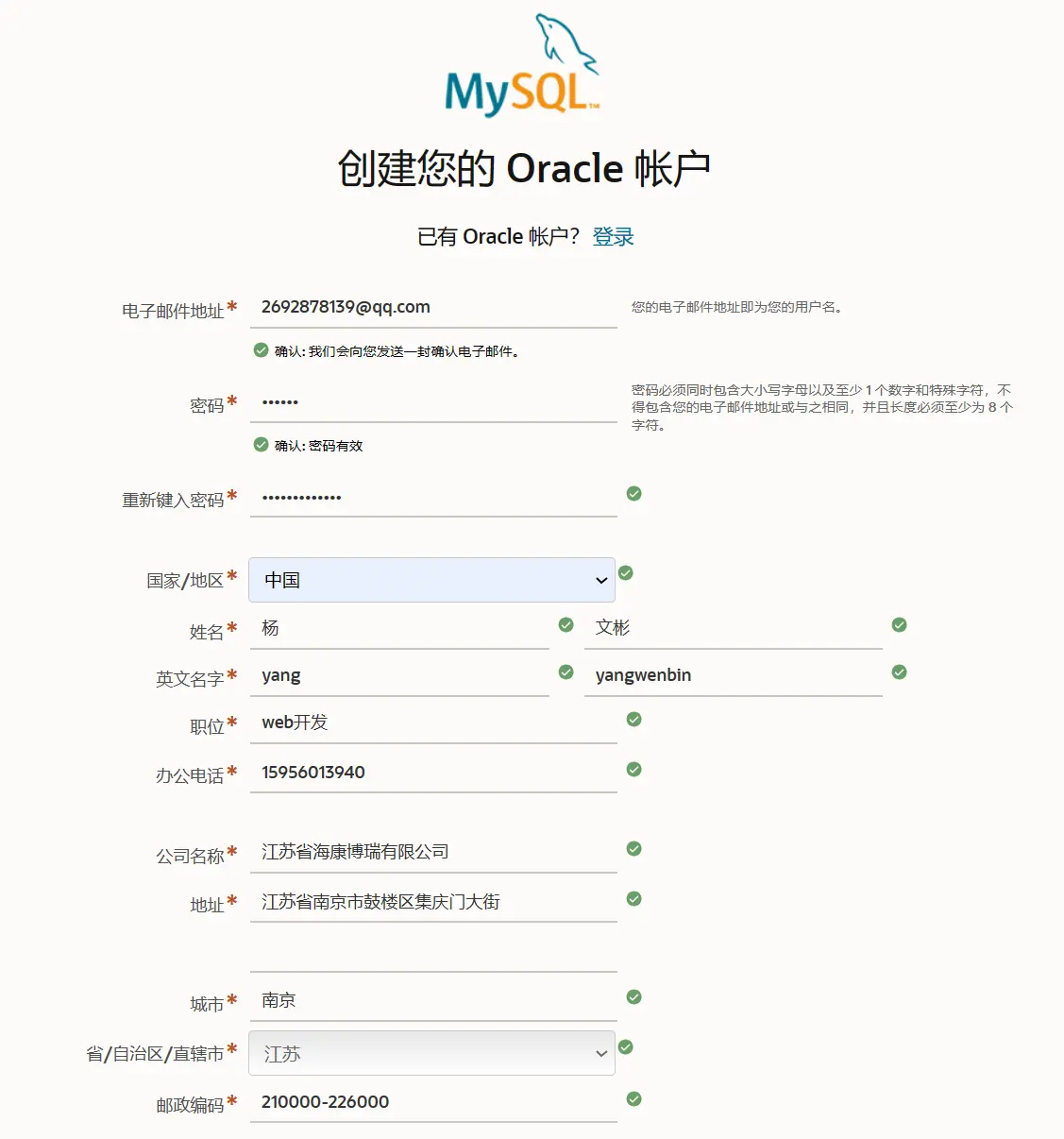Click the green checkmark after 杨 field
The height and width of the screenshot is (1139, 1064).
566,625
